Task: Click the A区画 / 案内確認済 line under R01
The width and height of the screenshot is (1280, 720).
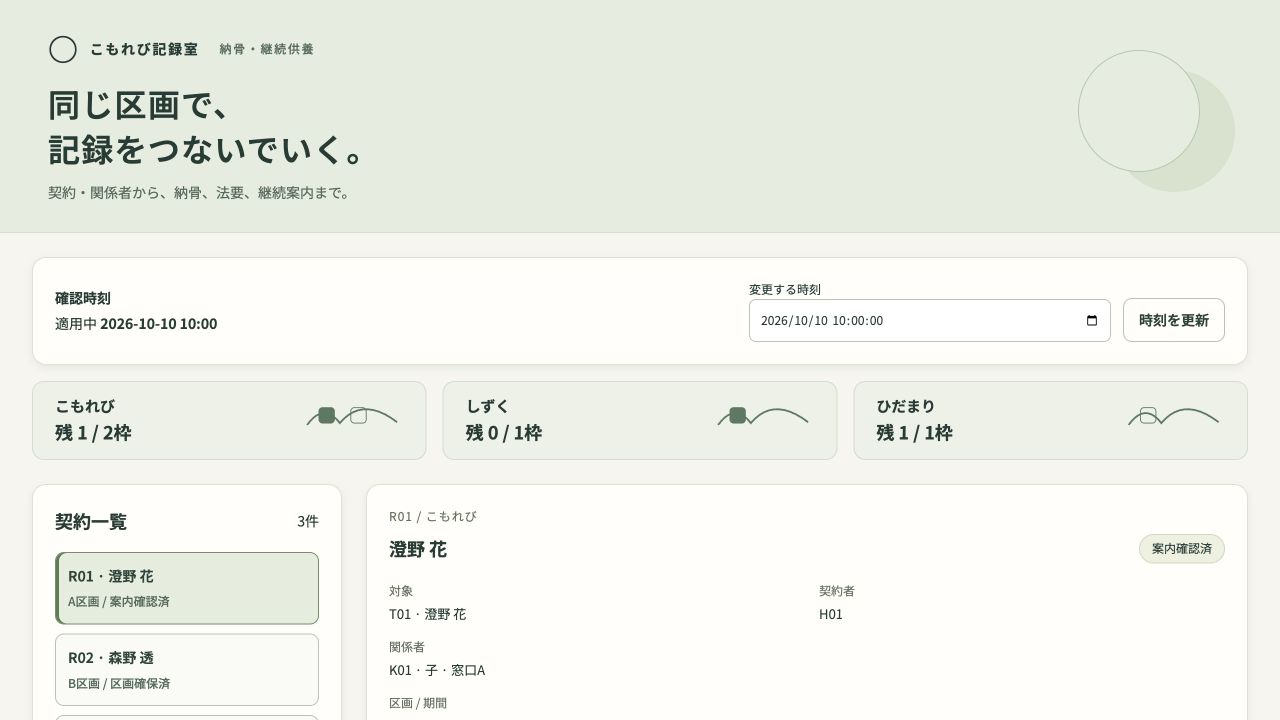Action: (x=119, y=602)
